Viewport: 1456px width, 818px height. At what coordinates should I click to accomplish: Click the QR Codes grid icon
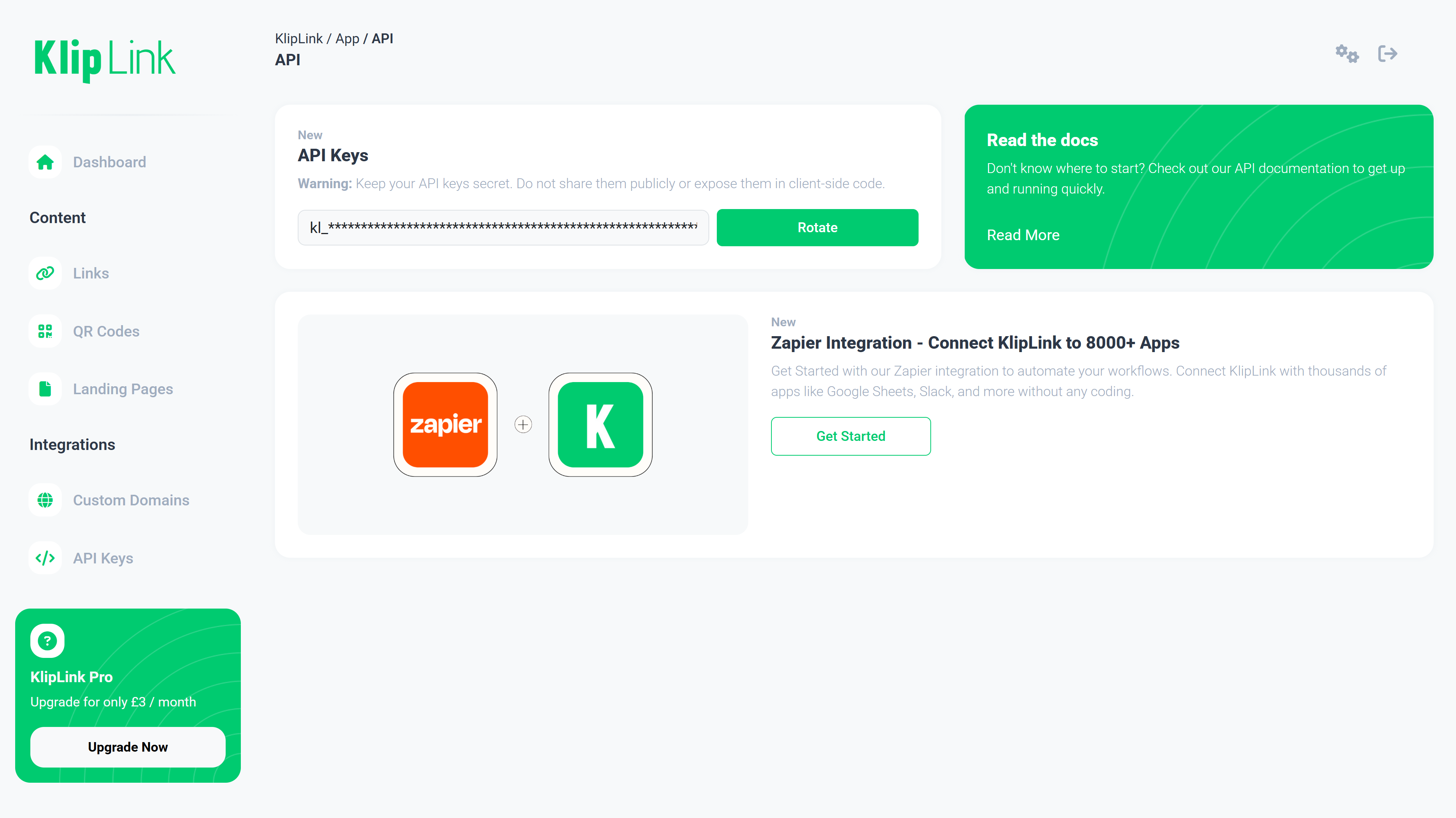point(45,331)
